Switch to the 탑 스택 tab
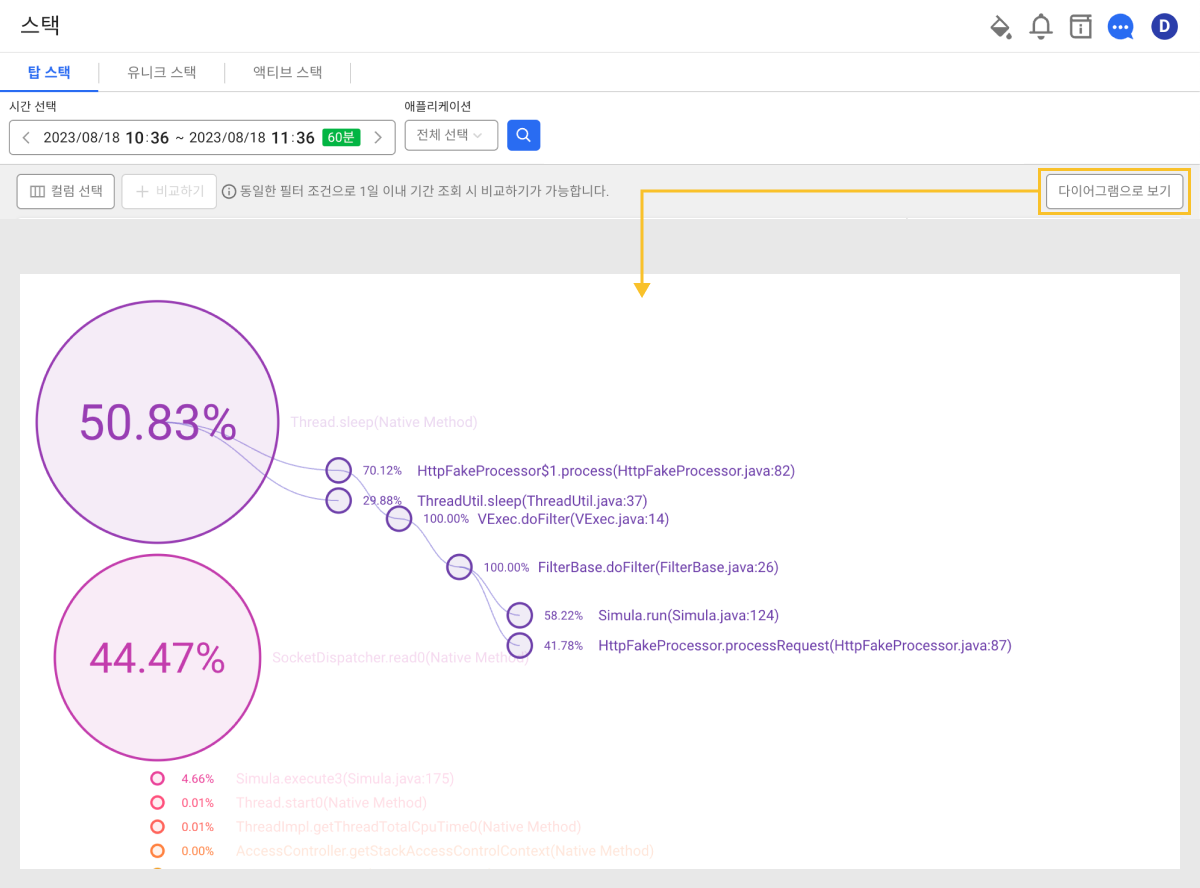This screenshot has height=888, width=1200. (51, 72)
